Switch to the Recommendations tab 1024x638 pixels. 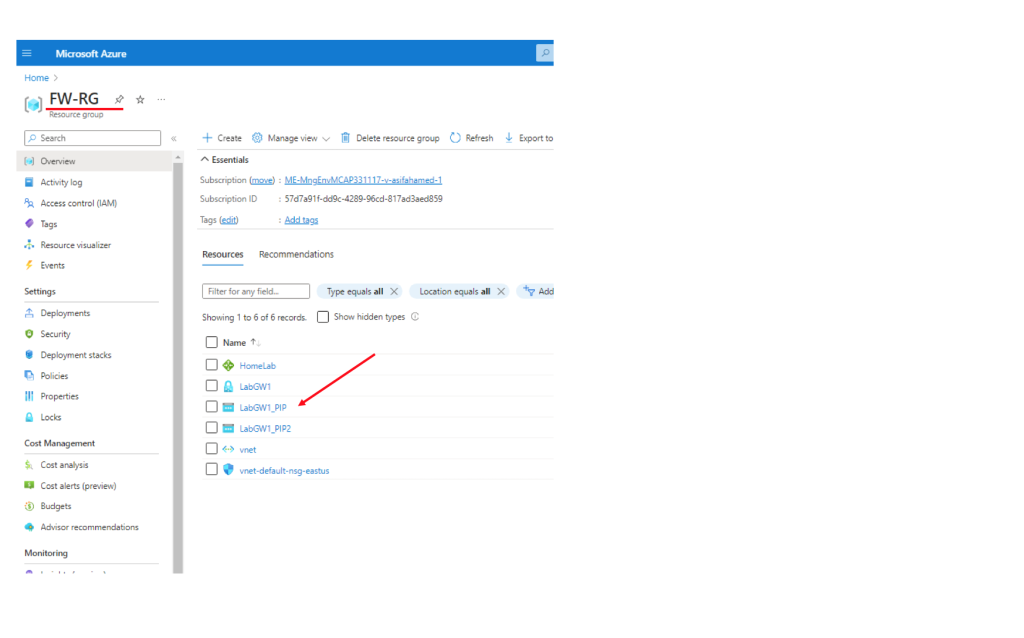tap(296, 255)
